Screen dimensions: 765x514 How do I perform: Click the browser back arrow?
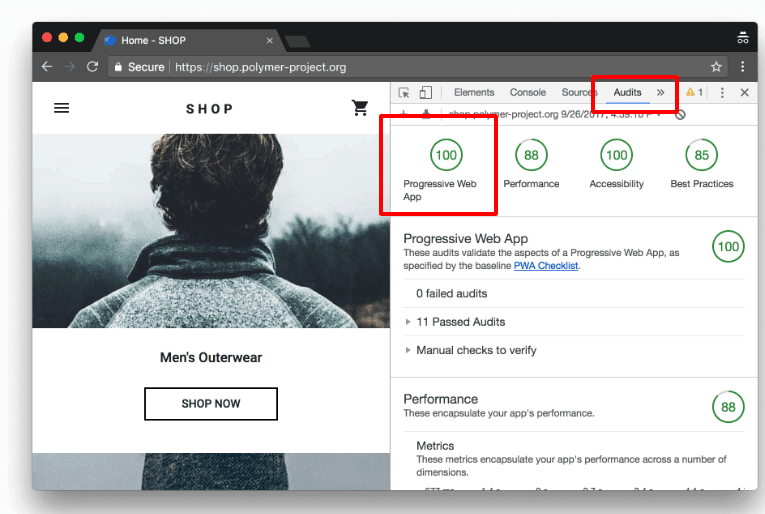[47, 67]
